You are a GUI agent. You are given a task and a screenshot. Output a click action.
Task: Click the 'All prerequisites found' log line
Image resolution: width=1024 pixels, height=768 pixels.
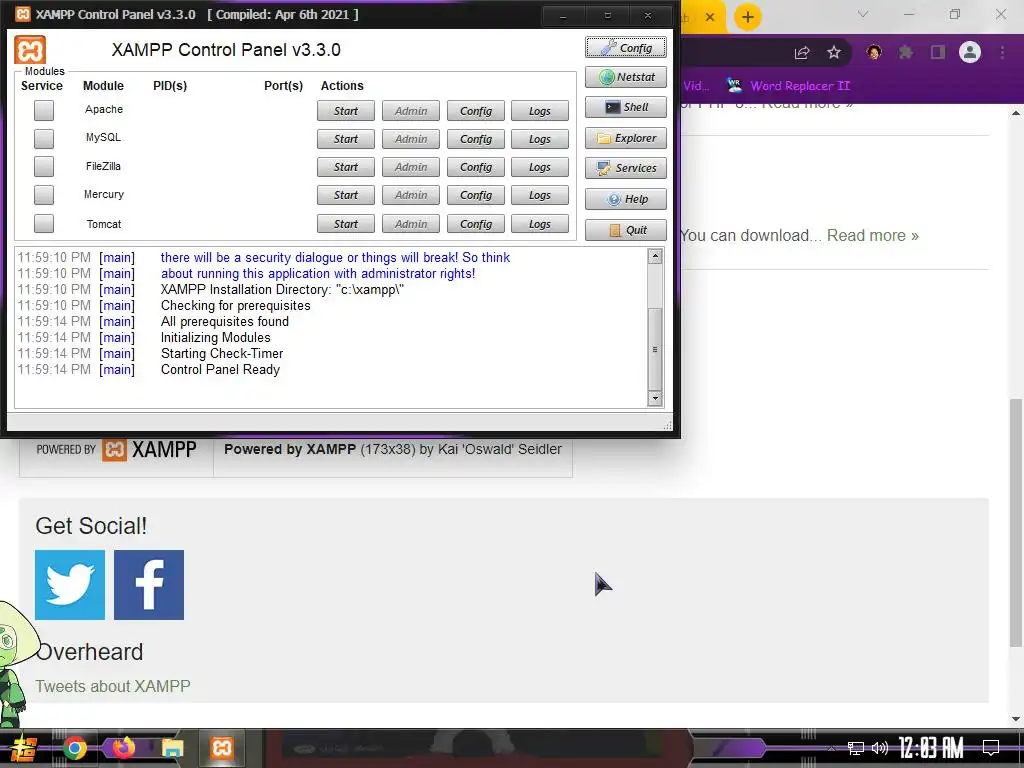click(x=225, y=321)
